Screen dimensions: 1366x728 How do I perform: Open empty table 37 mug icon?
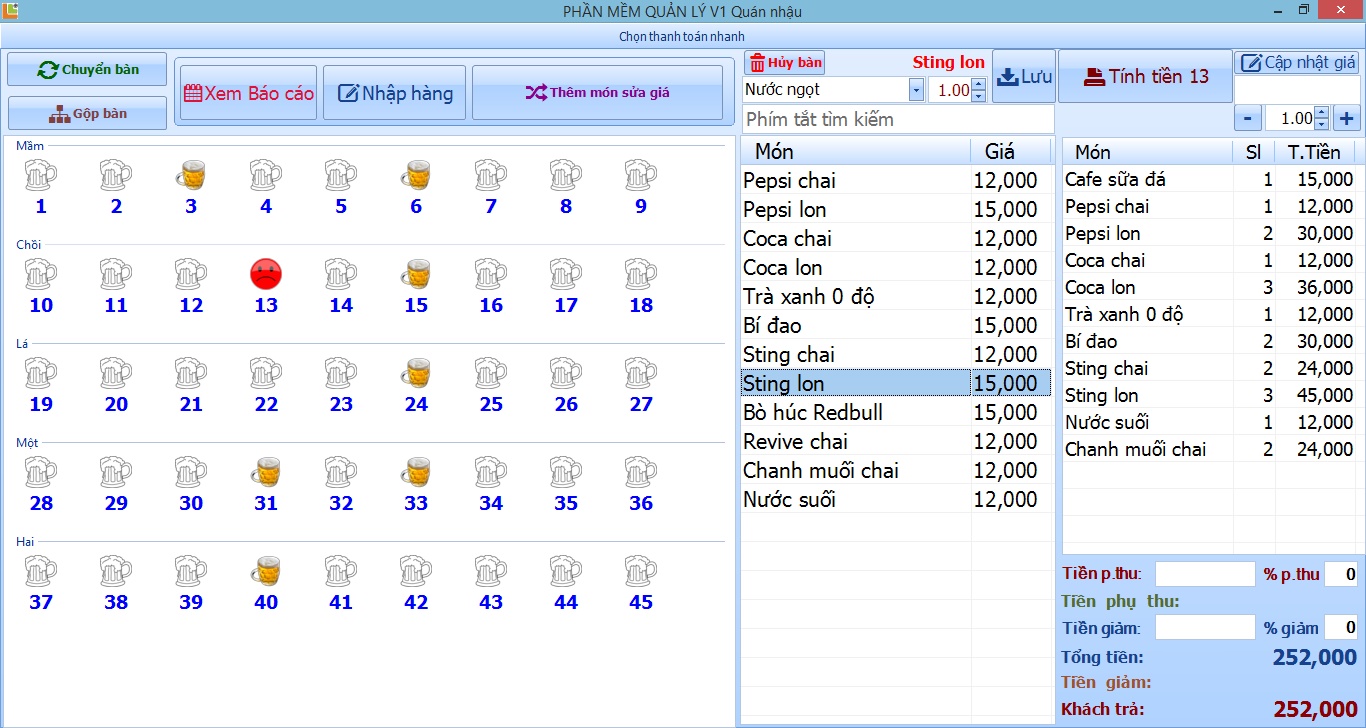click(41, 571)
